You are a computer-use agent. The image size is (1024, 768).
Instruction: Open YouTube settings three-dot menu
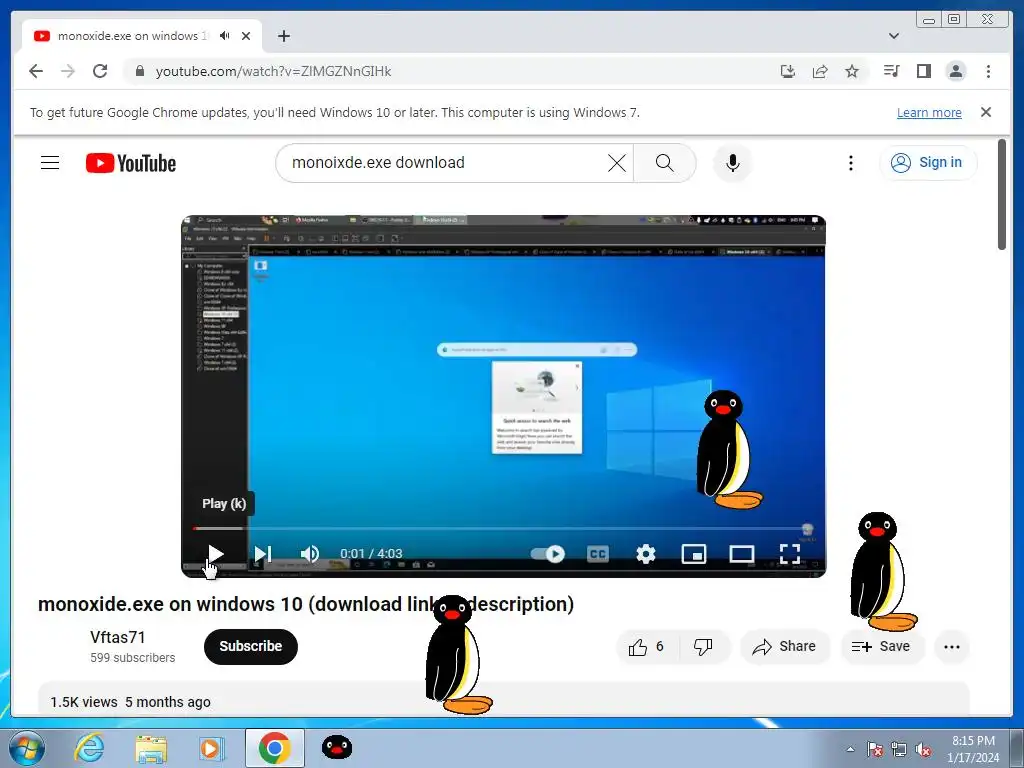point(850,163)
